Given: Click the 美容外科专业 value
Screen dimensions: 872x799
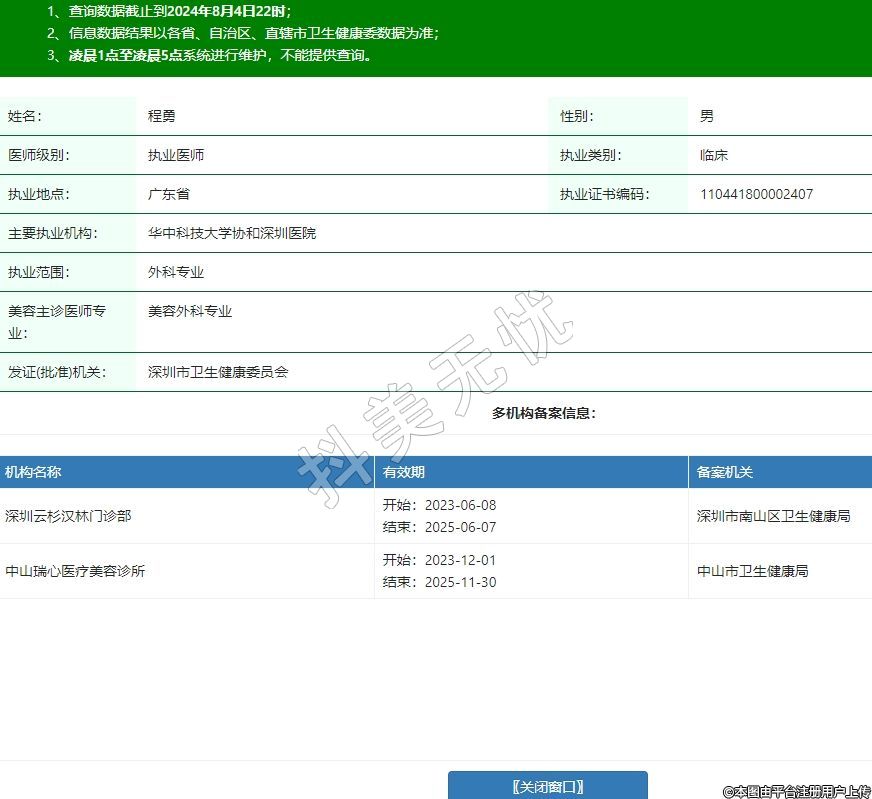Looking at the screenshot, I should [x=190, y=311].
